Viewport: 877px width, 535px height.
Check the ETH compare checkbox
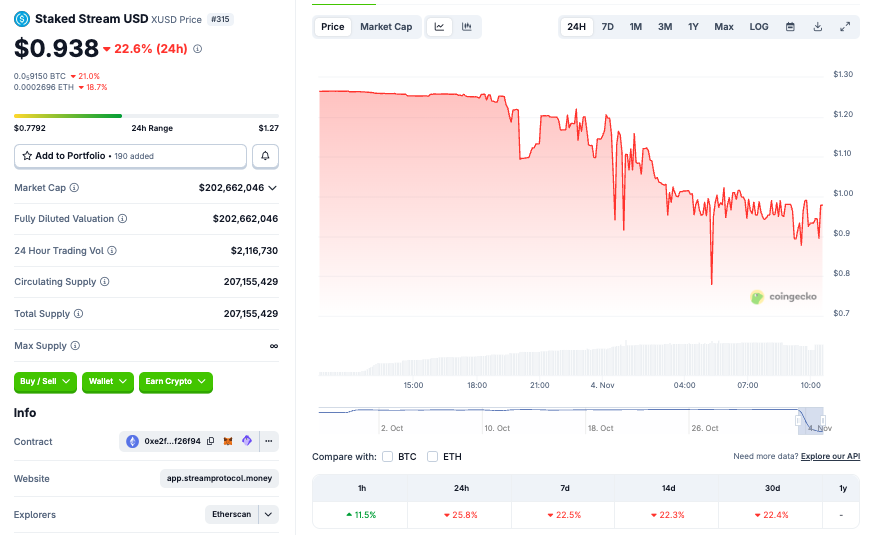click(x=433, y=457)
